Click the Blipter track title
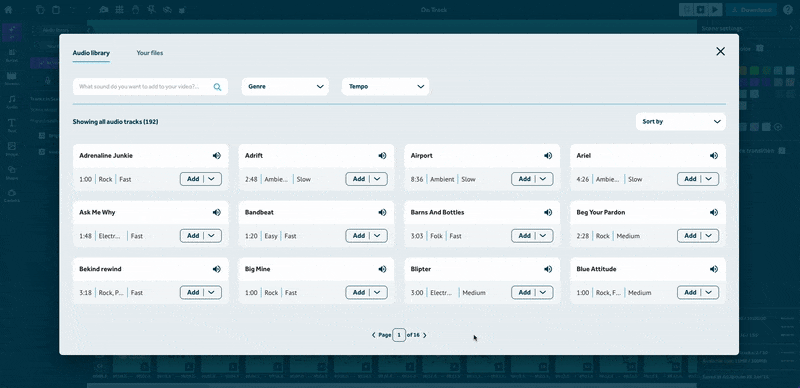800x388 pixels. [x=421, y=269]
